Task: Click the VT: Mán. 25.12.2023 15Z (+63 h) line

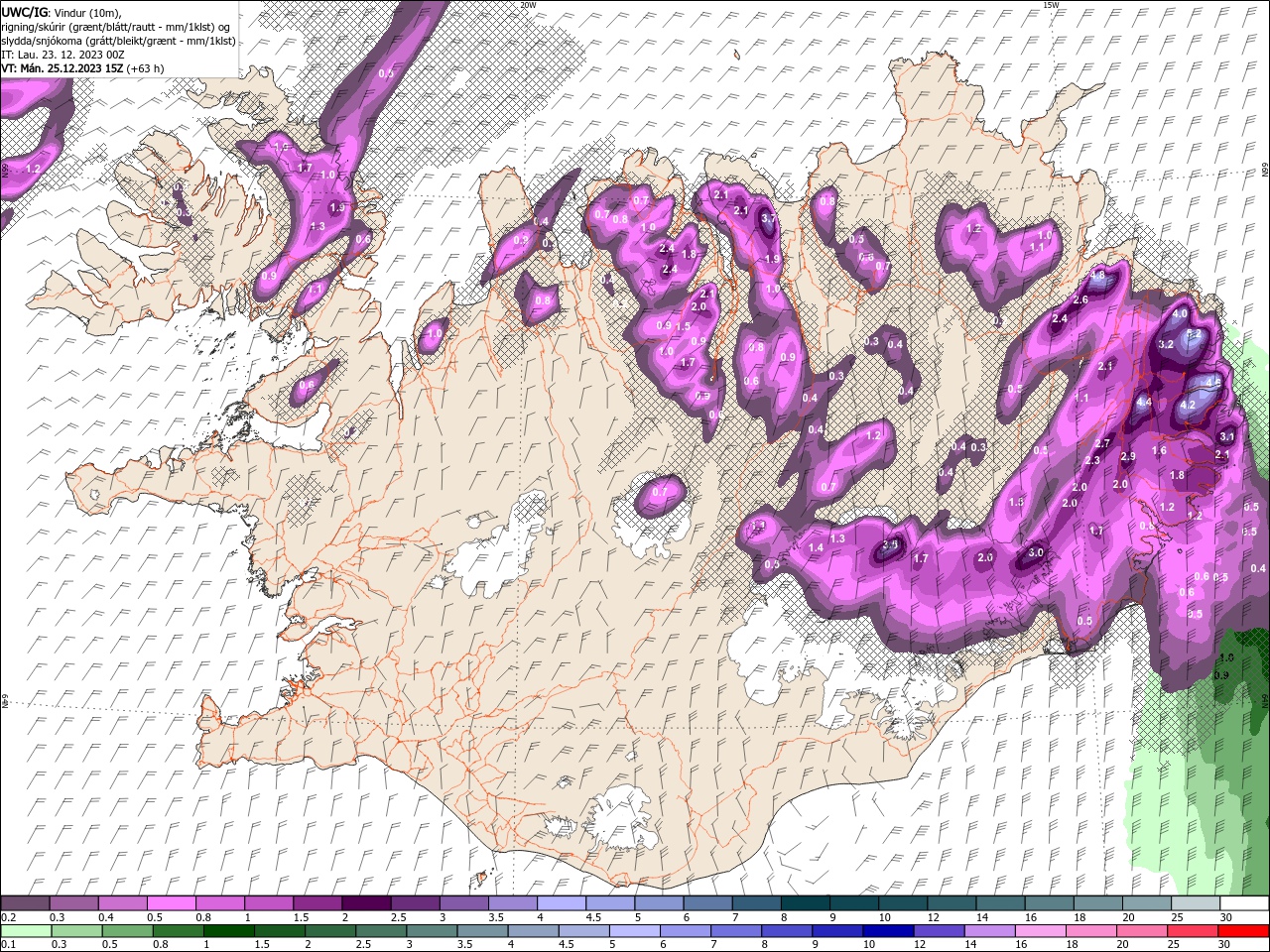Action: [x=82, y=68]
